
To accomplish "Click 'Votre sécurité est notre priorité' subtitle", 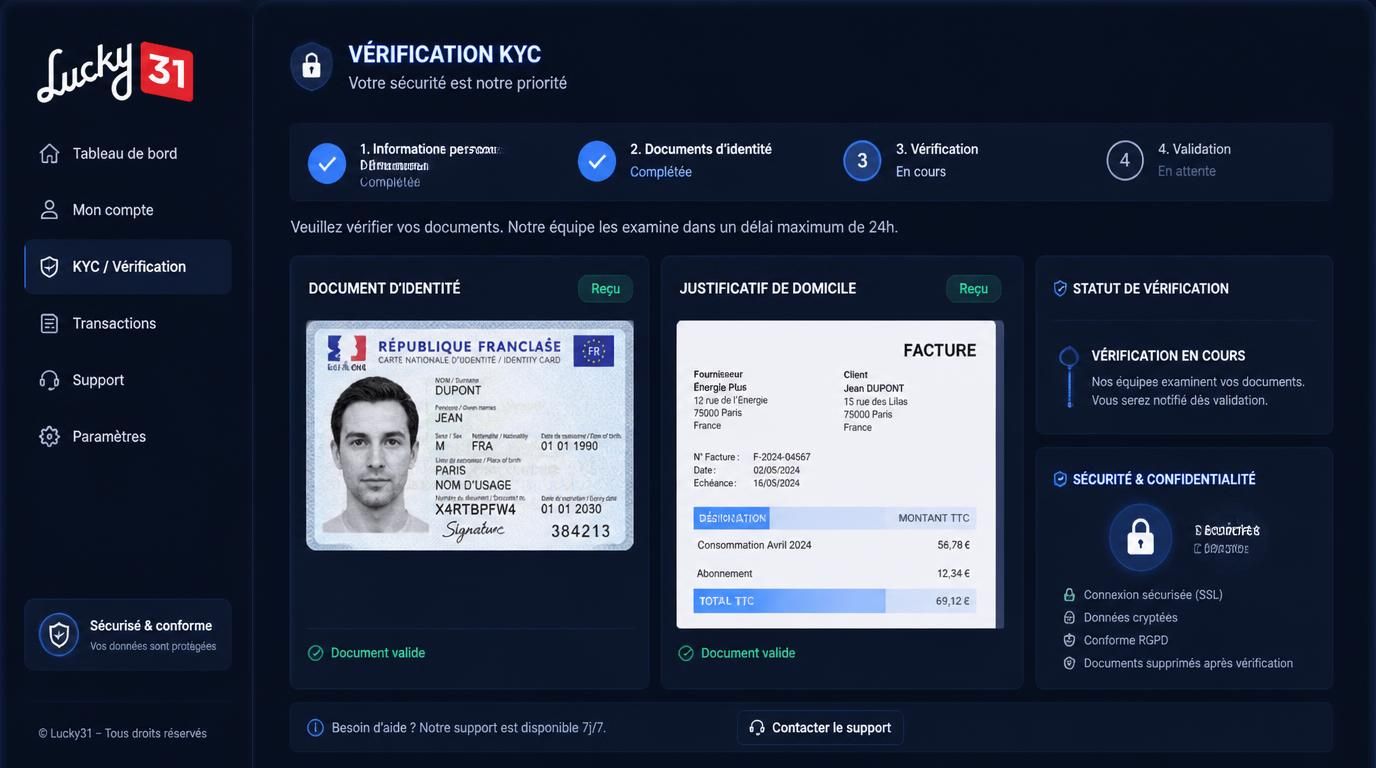I will tap(458, 83).
